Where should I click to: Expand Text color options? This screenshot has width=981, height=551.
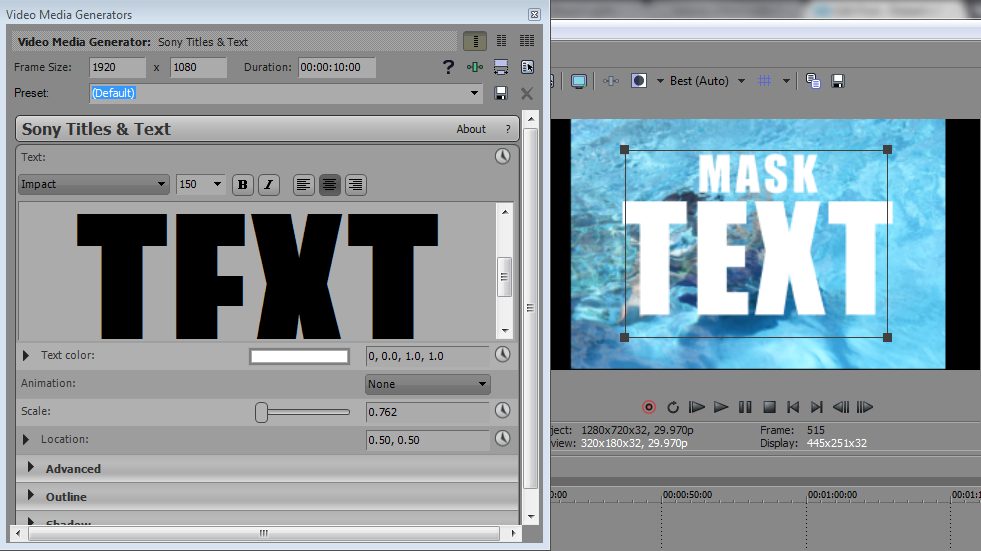click(26, 355)
